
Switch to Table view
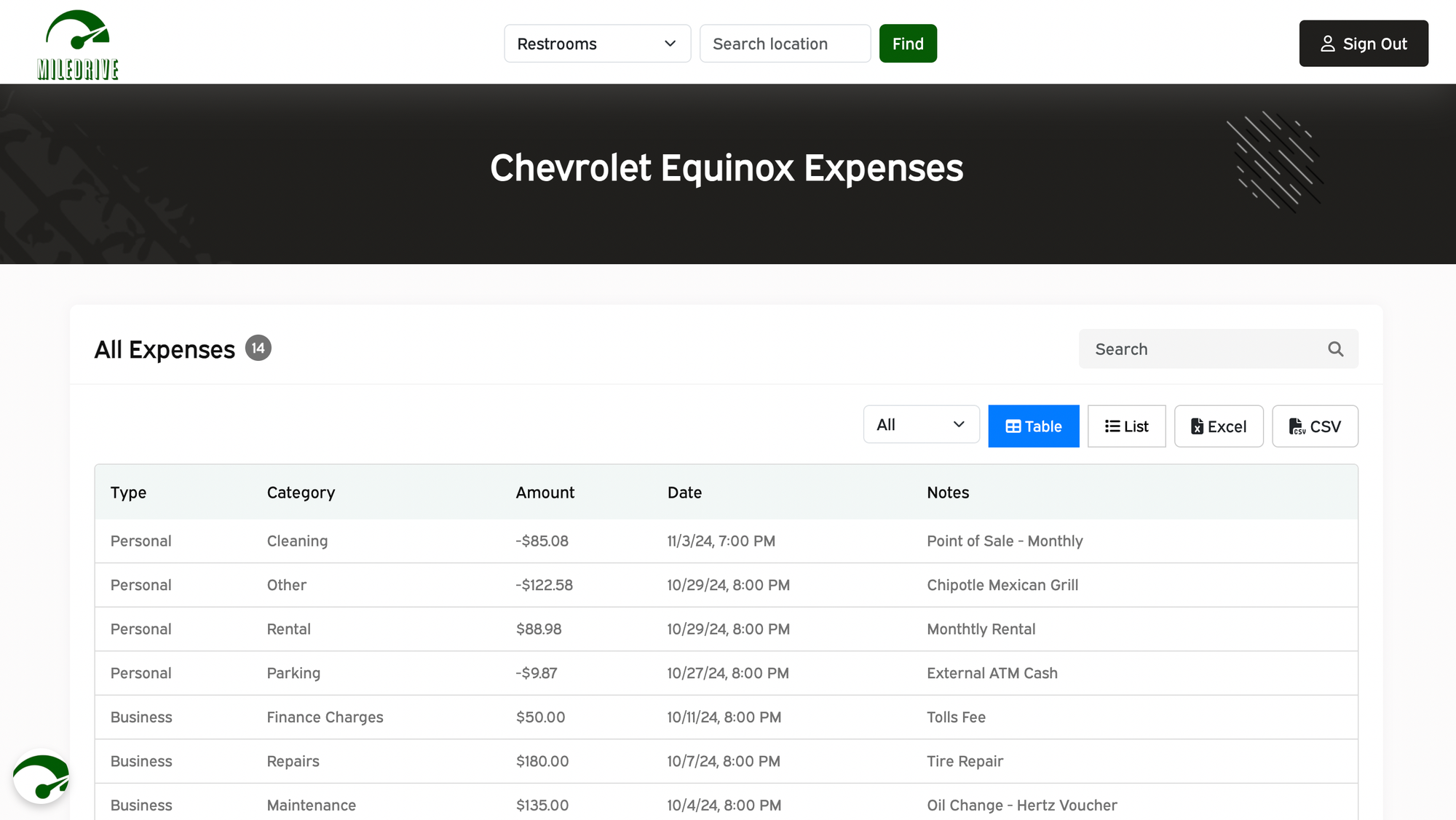tap(1033, 426)
